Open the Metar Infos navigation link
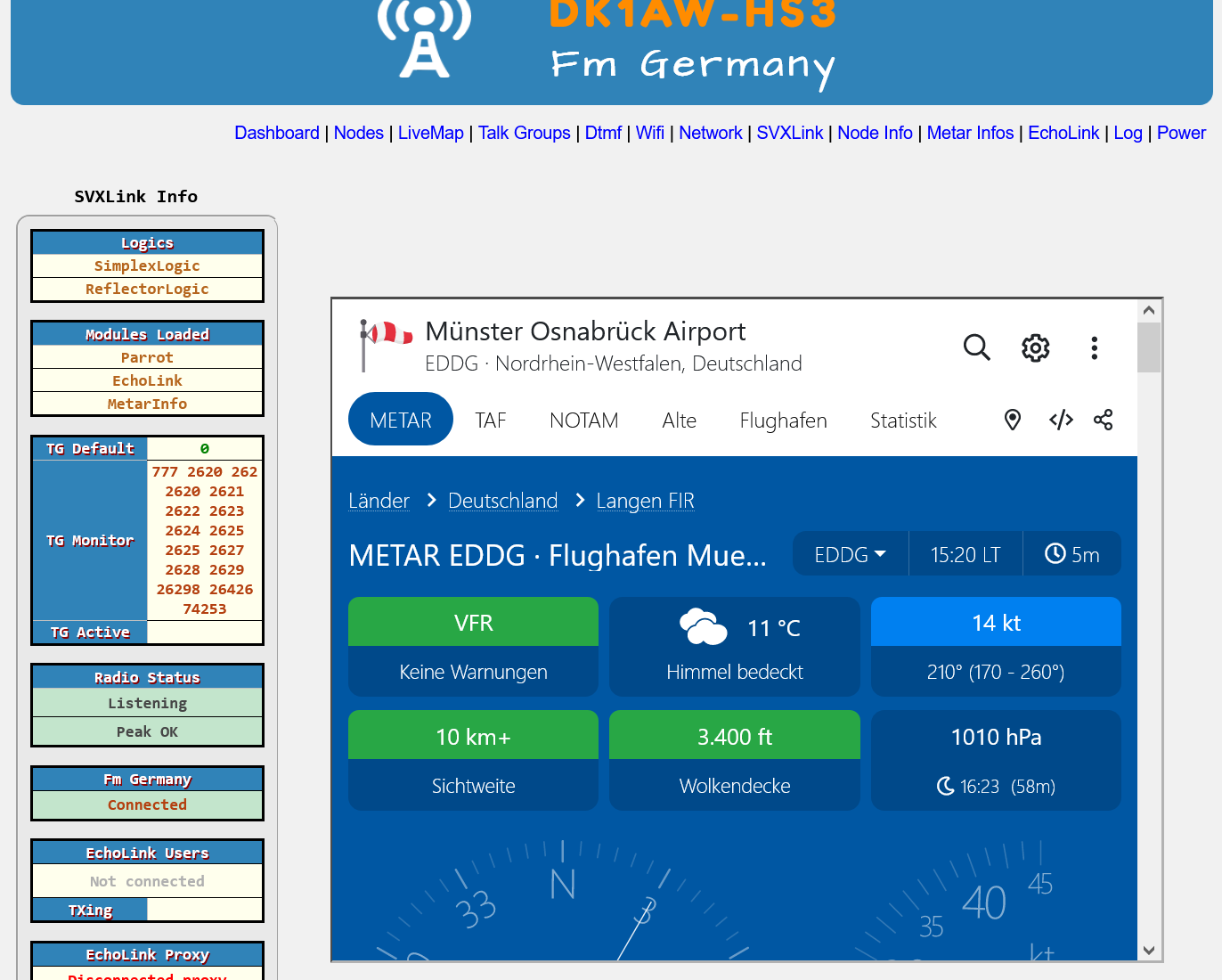 tap(970, 133)
